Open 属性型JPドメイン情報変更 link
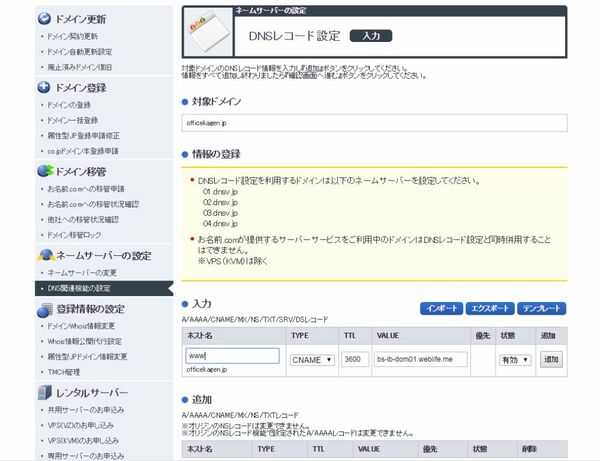 (87, 357)
